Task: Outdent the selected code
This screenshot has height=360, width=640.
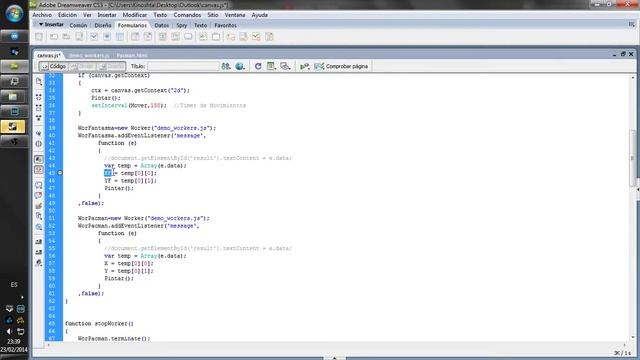Action: [x=39, y=252]
